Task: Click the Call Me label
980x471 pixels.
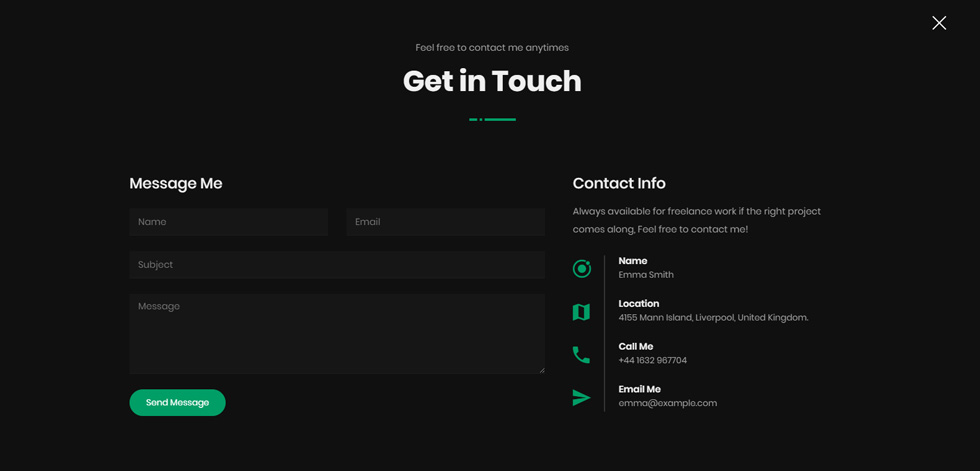Action: [x=636, y=347]
